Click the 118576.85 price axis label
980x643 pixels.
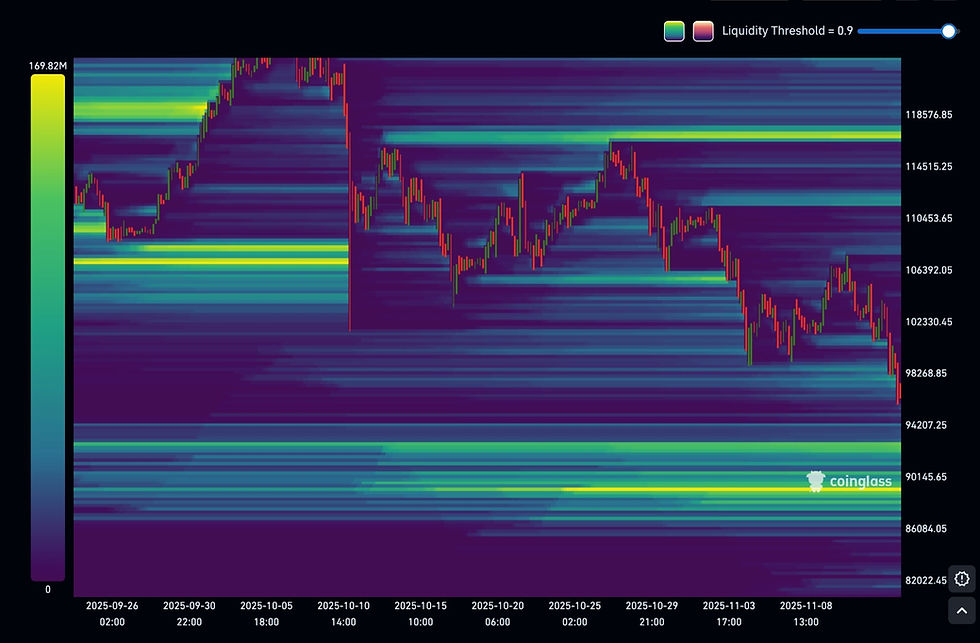point(929,115)
